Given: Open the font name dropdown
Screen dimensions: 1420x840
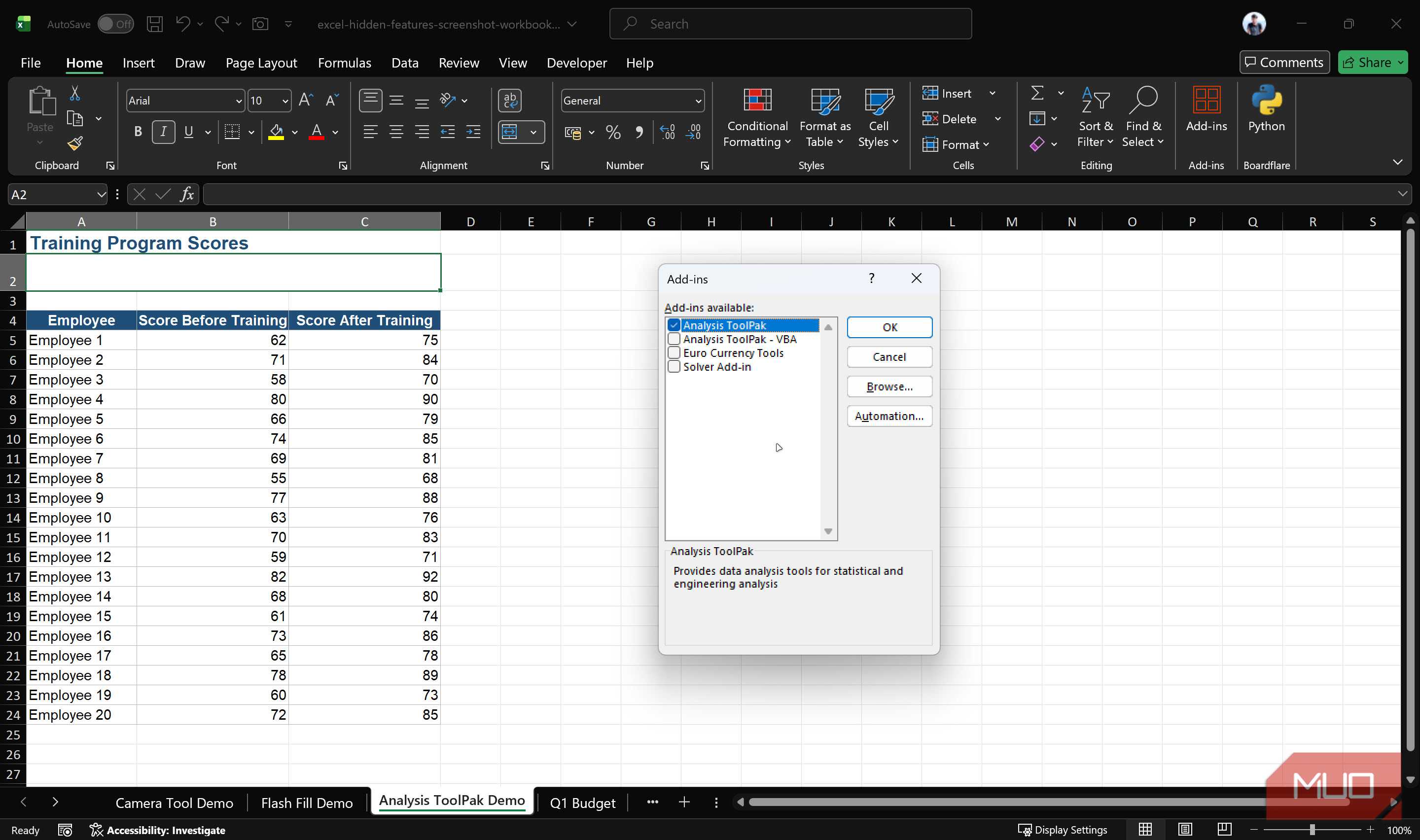Looking at the screenshot, I should tap(238, 102).
